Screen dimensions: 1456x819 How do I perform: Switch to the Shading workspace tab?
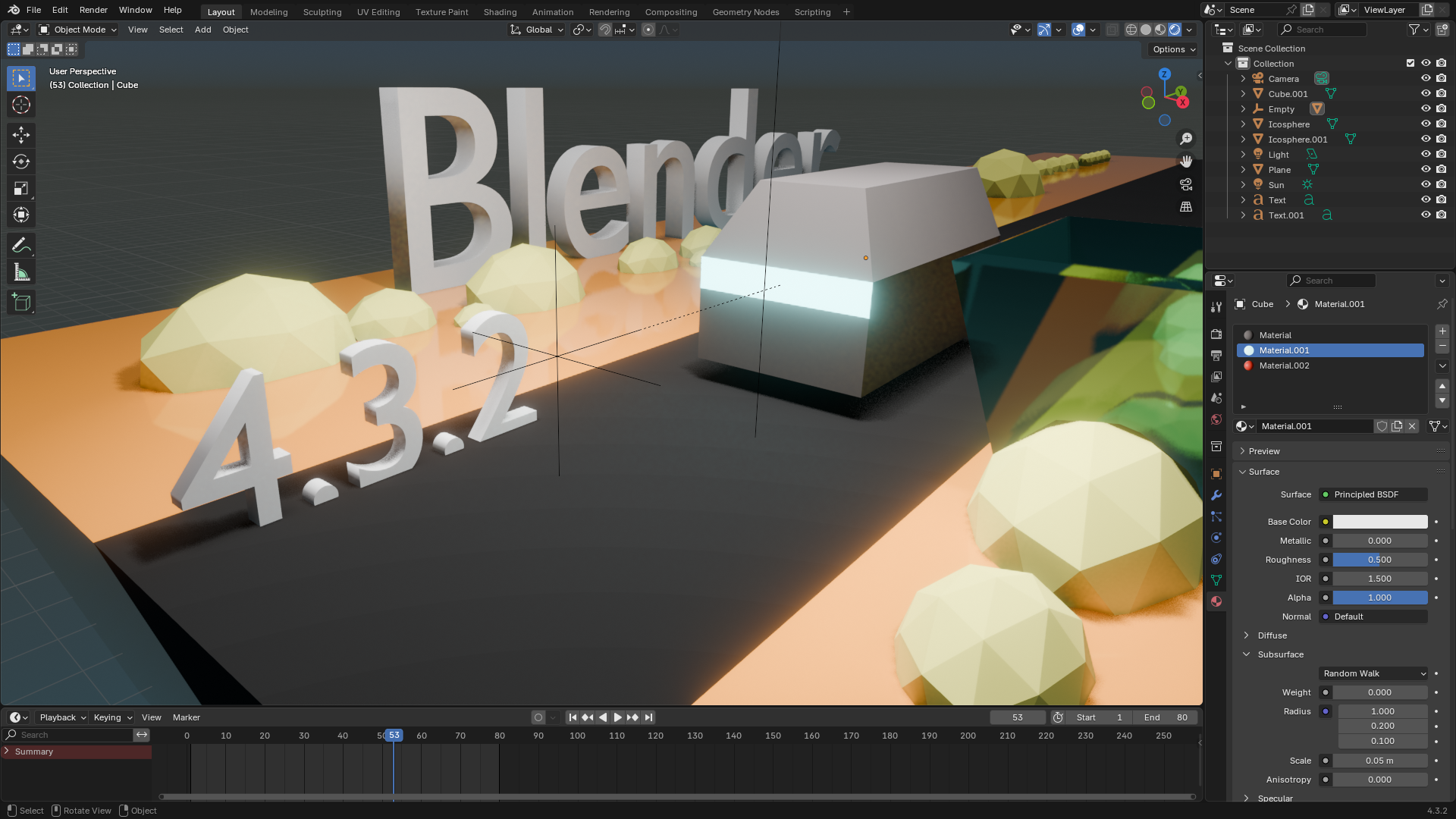click(x=500, y=12)
